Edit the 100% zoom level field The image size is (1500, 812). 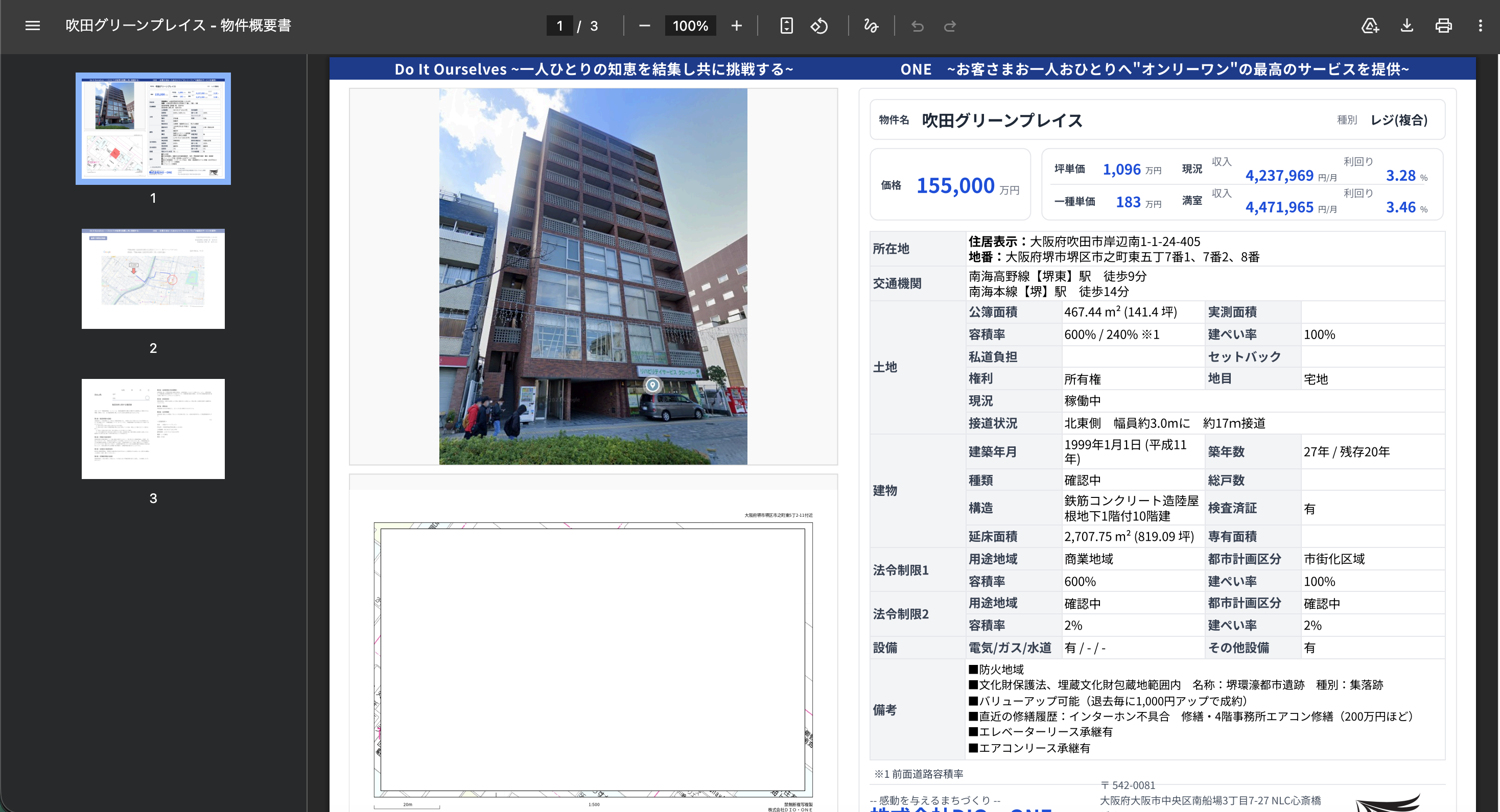pos(691,26)
